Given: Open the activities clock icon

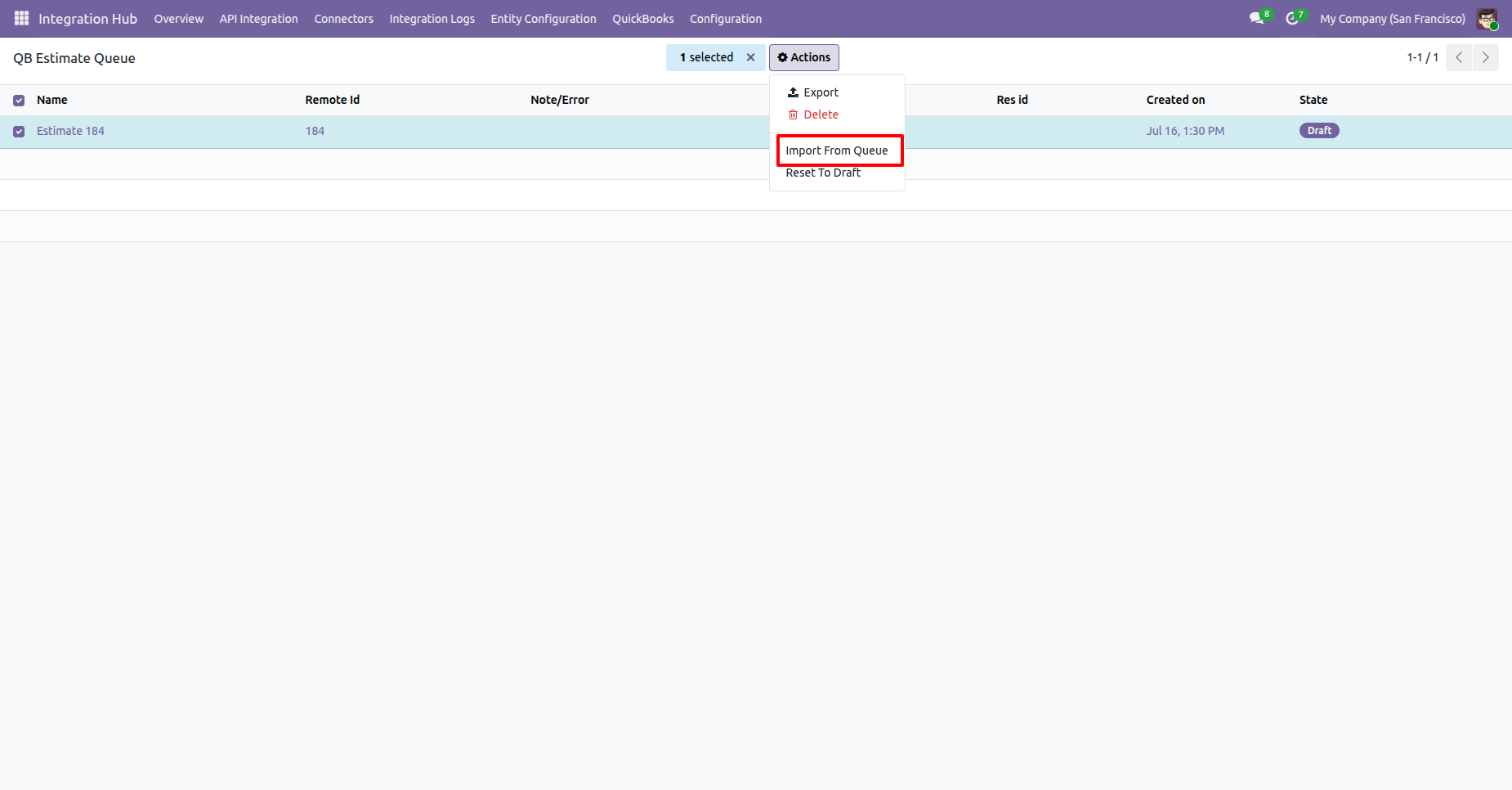Looking at the screenshot, I should point(1292,18).
